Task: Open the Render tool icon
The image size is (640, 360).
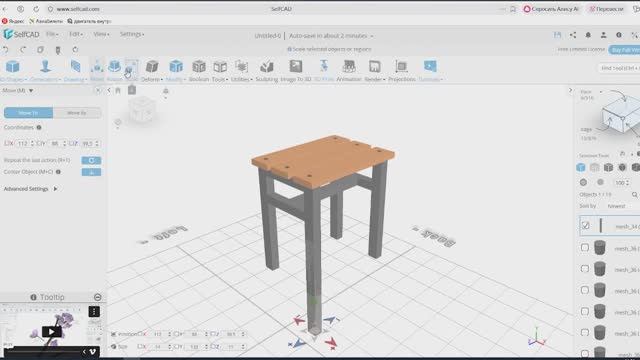Action: 374,66
